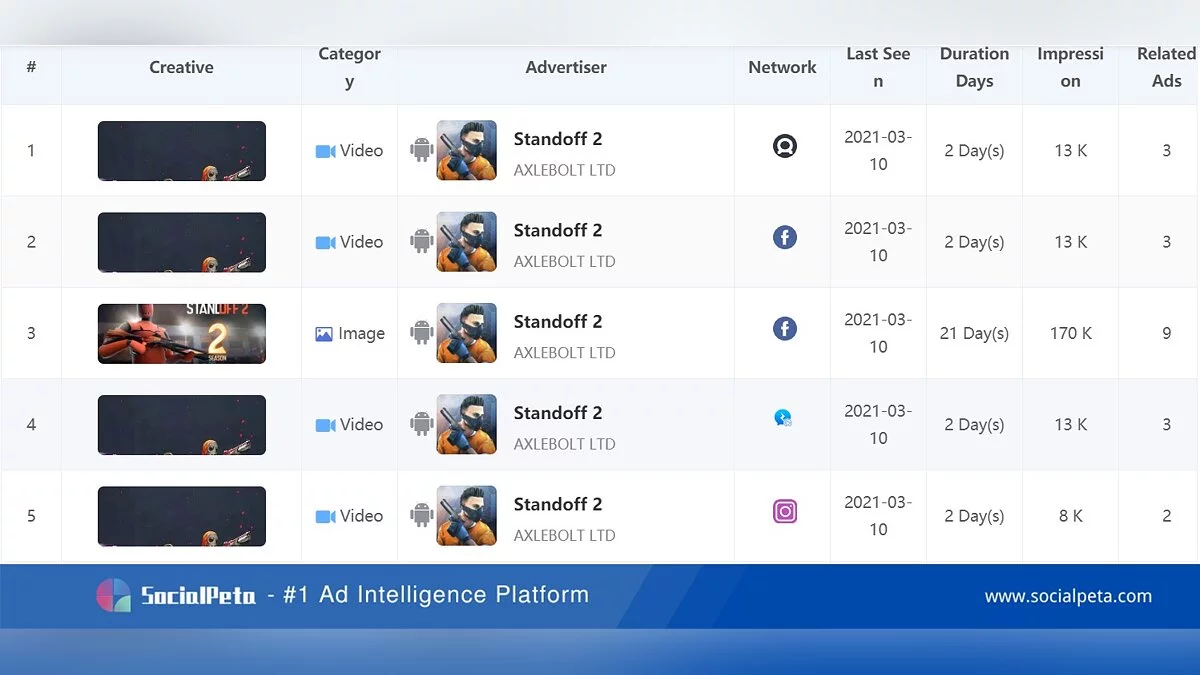Viewport: 1200px width, 675px height.
Task: Click AXLEBOLT LTD text in row 5
Action: [564, 535]
